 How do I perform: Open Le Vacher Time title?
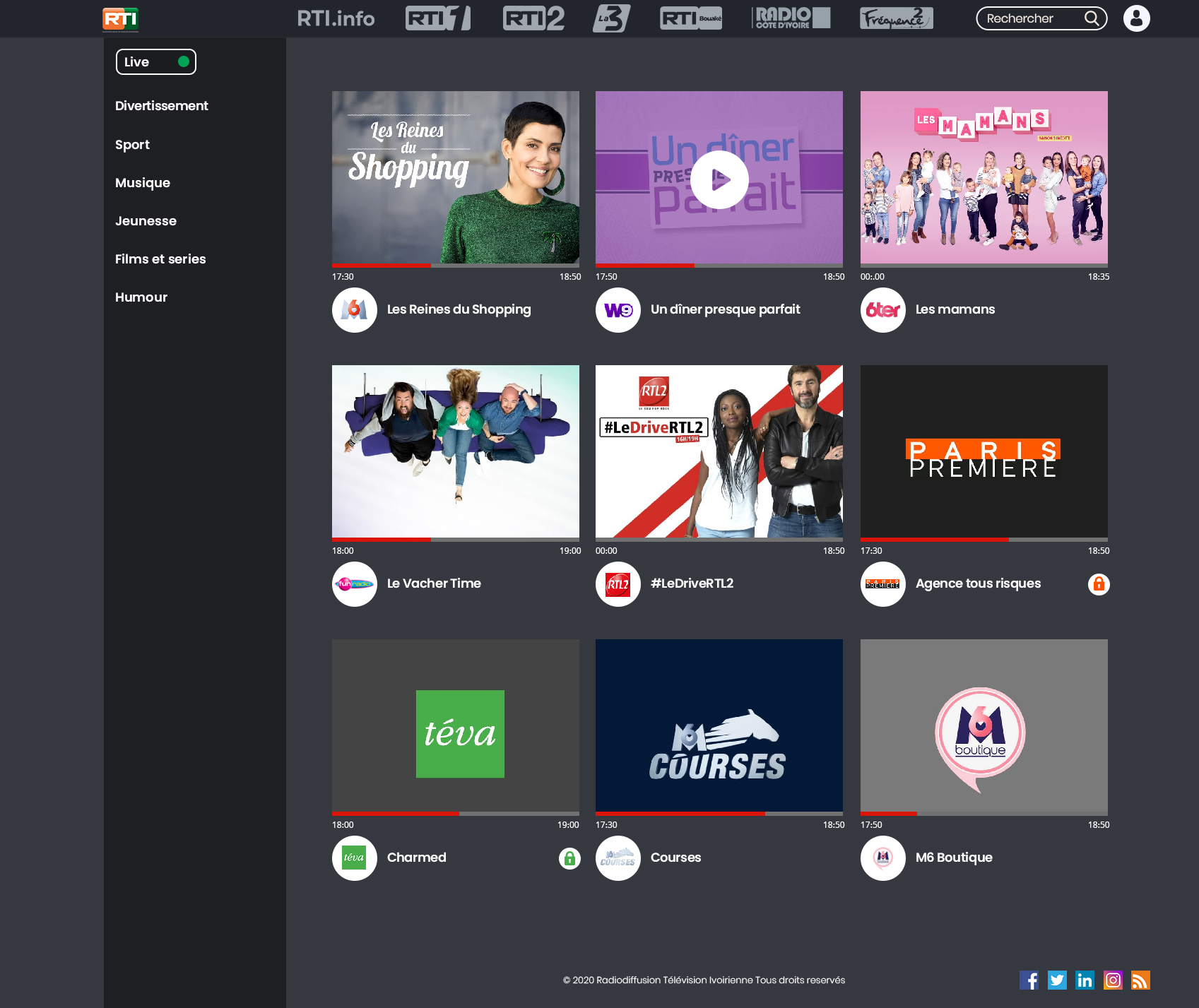point(434,583)
